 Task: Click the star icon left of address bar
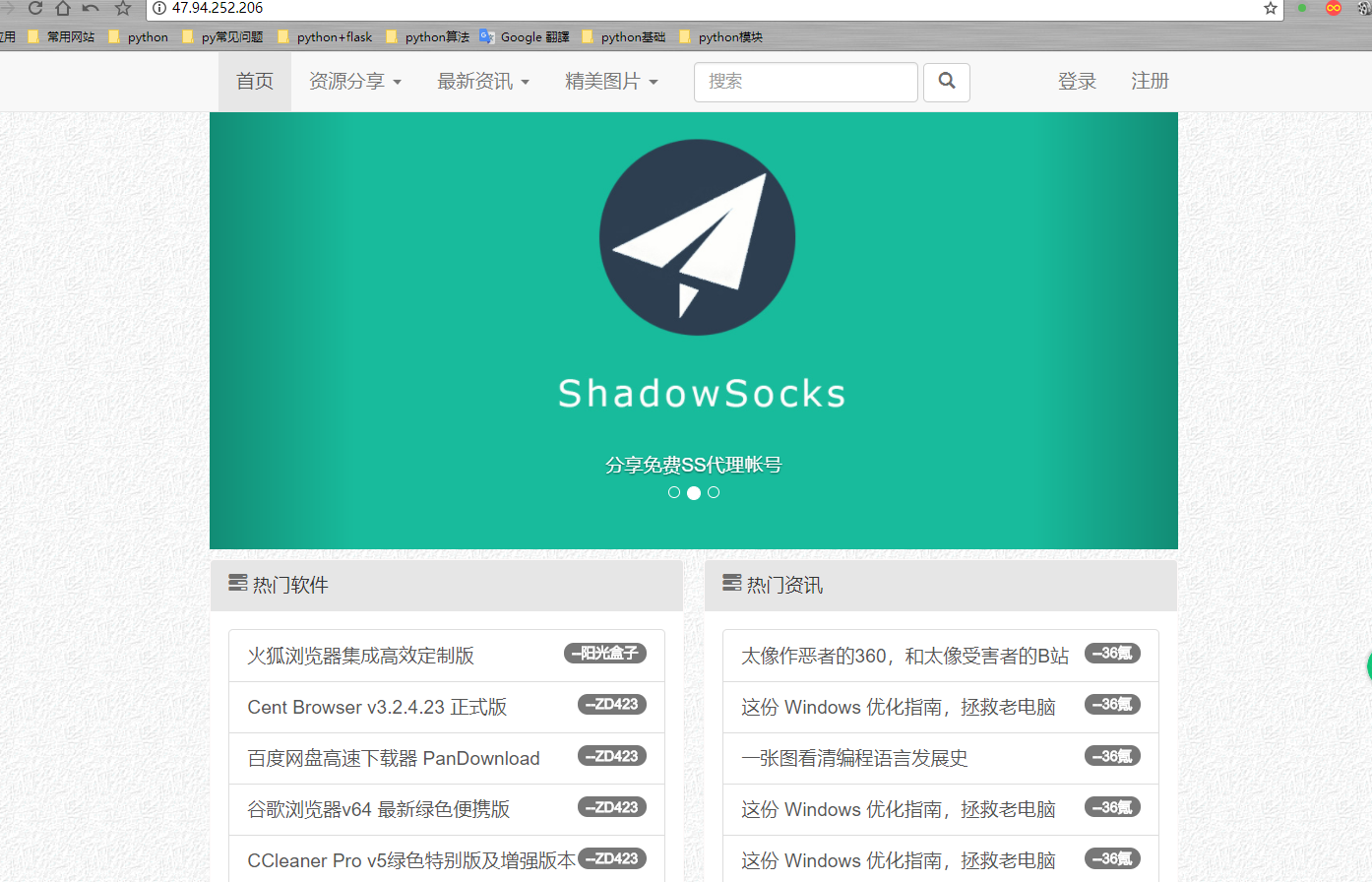(123, 8)
